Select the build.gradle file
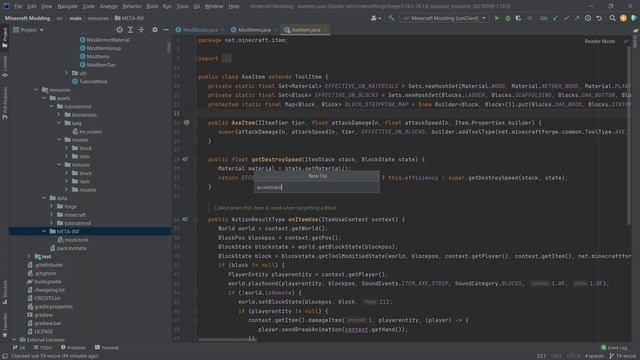This screenshot has height=360, width=640. 44,282
